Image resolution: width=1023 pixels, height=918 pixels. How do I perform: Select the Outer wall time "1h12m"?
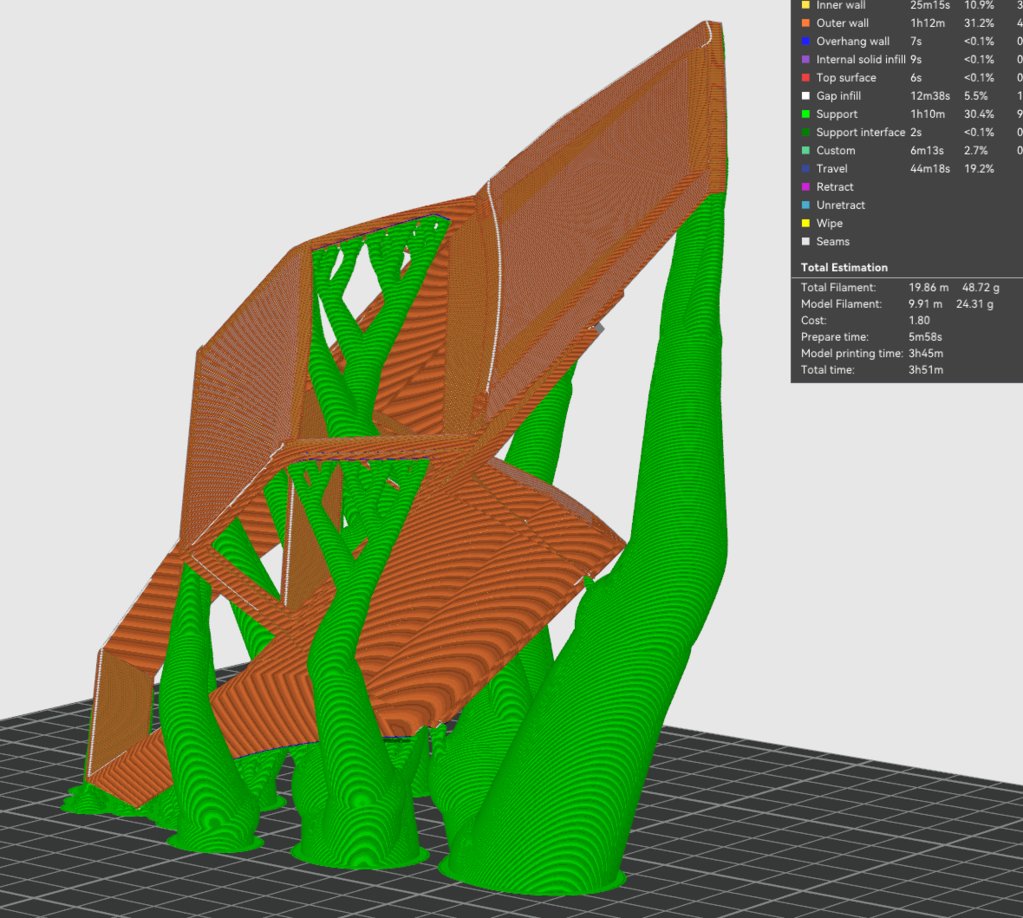927,23
